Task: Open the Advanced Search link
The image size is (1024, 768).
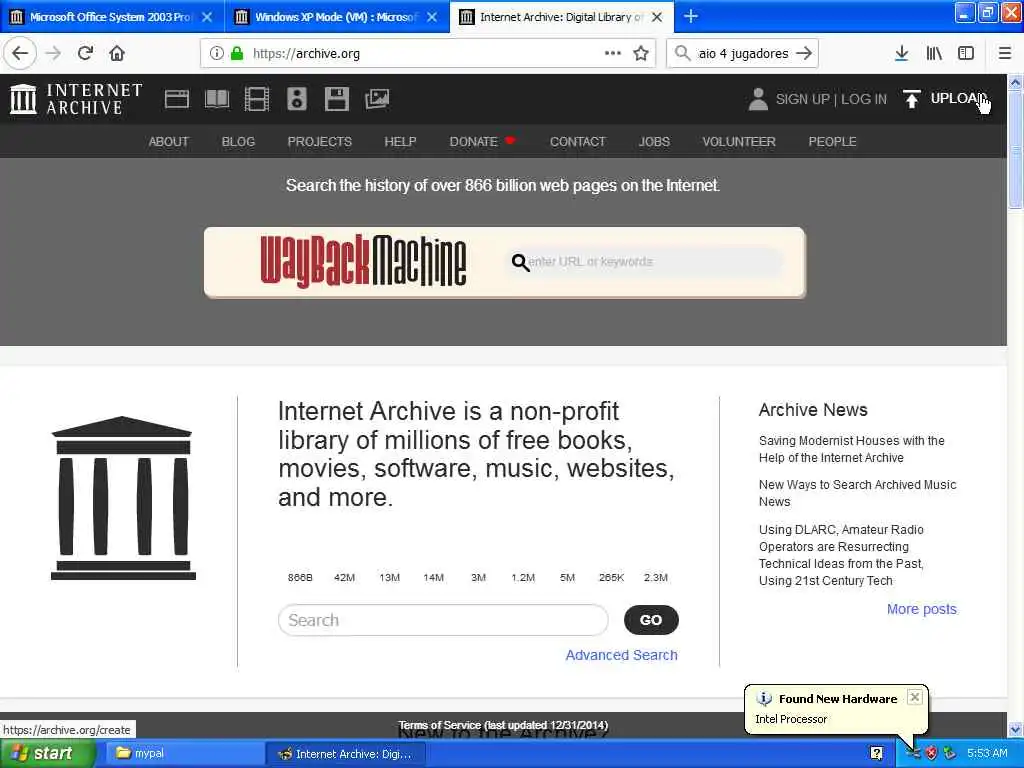Action: 621,655
